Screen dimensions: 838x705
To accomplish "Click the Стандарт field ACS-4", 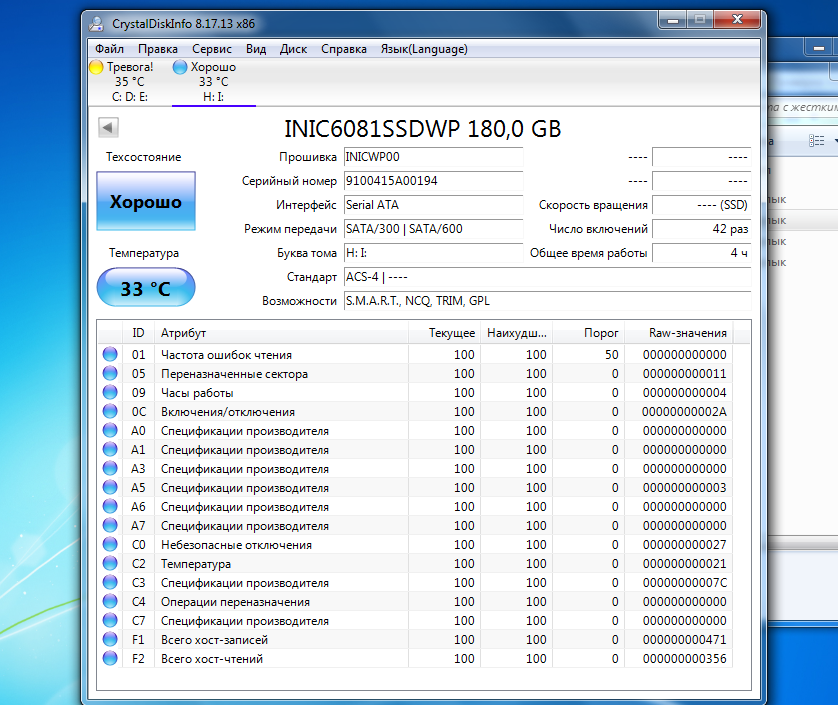I will click(x=548, y=277).
